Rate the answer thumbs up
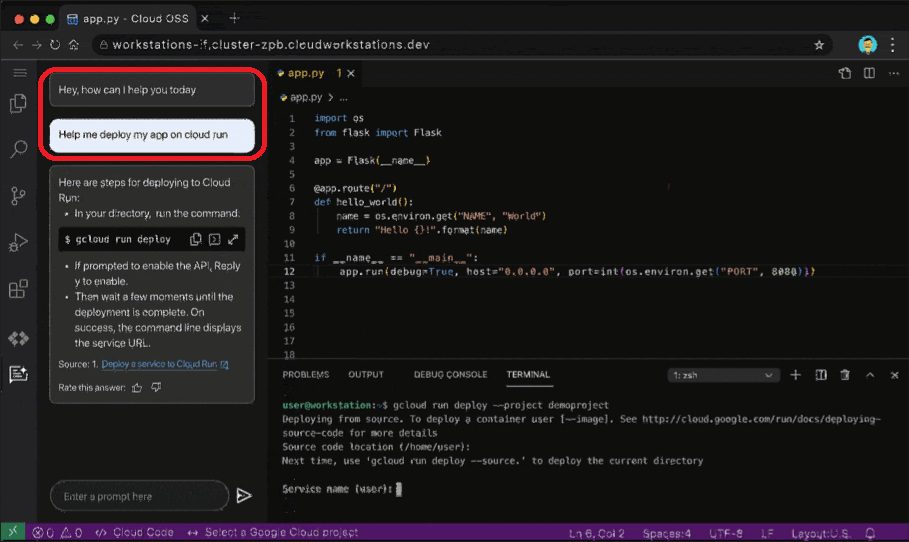This screenshot has width=909, height=542. click(x=137, y=387)
